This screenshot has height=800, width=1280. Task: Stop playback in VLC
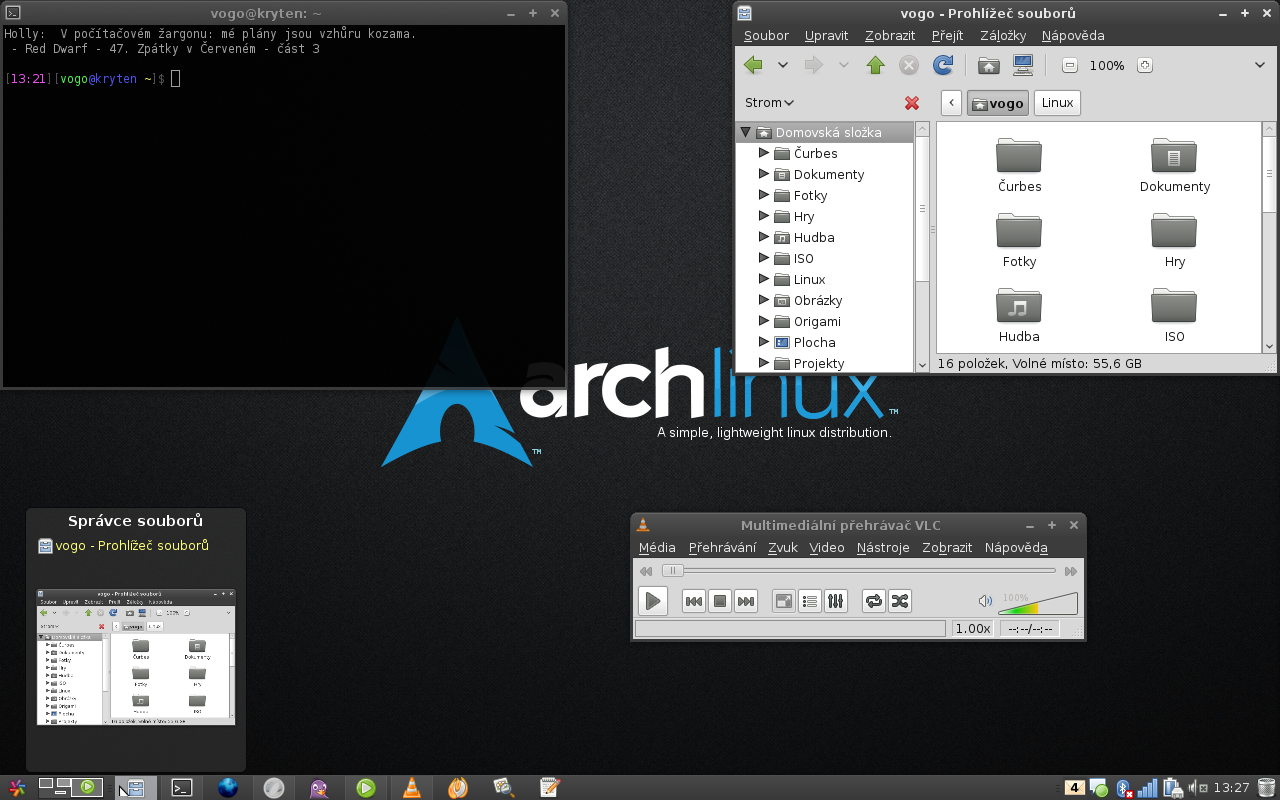coord(720,601)
